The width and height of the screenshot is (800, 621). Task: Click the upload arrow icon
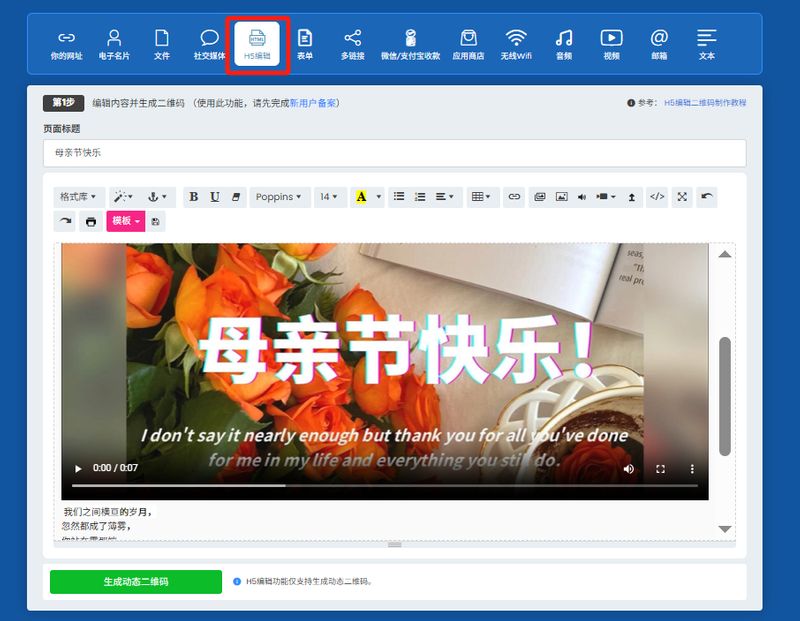[x=632, y=197]
